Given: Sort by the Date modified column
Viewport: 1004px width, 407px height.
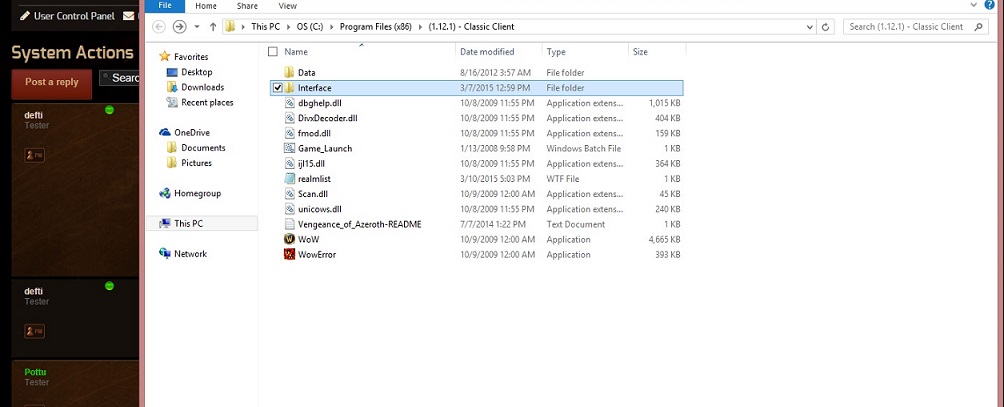Looking at the screenshot, I should click(487, 52).
